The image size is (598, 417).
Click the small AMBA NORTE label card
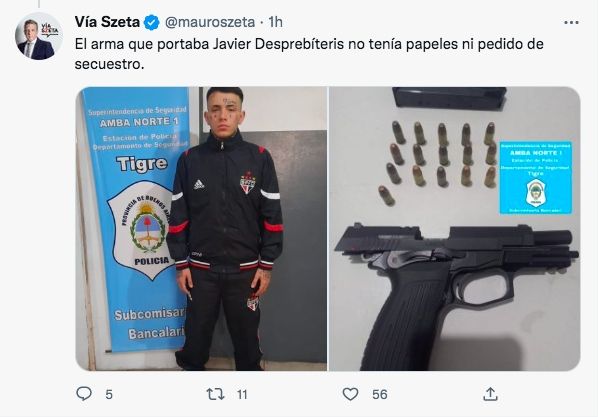click(x=536, y=177)
